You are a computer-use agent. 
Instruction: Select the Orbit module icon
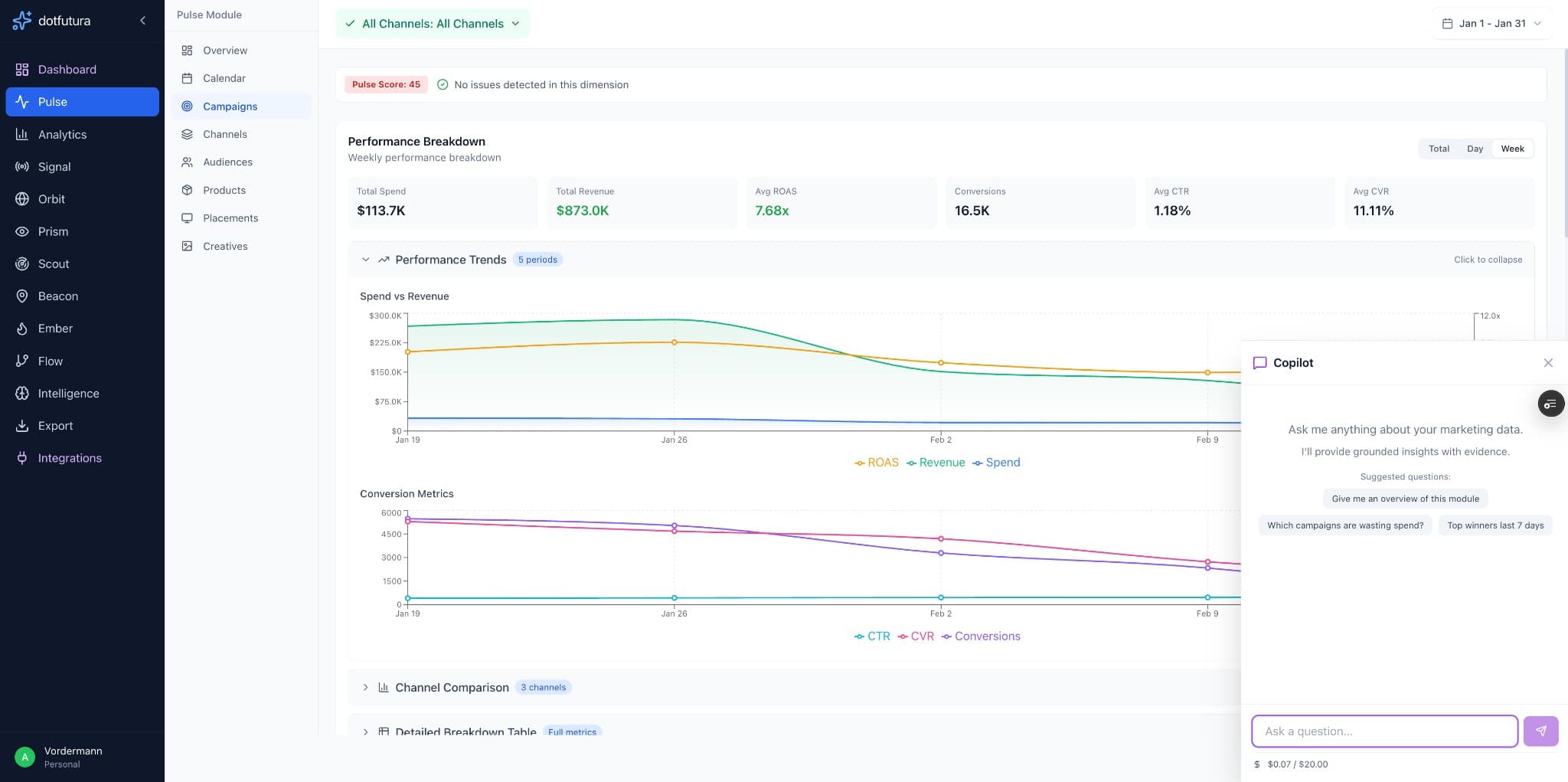click(x=21, y=198)
